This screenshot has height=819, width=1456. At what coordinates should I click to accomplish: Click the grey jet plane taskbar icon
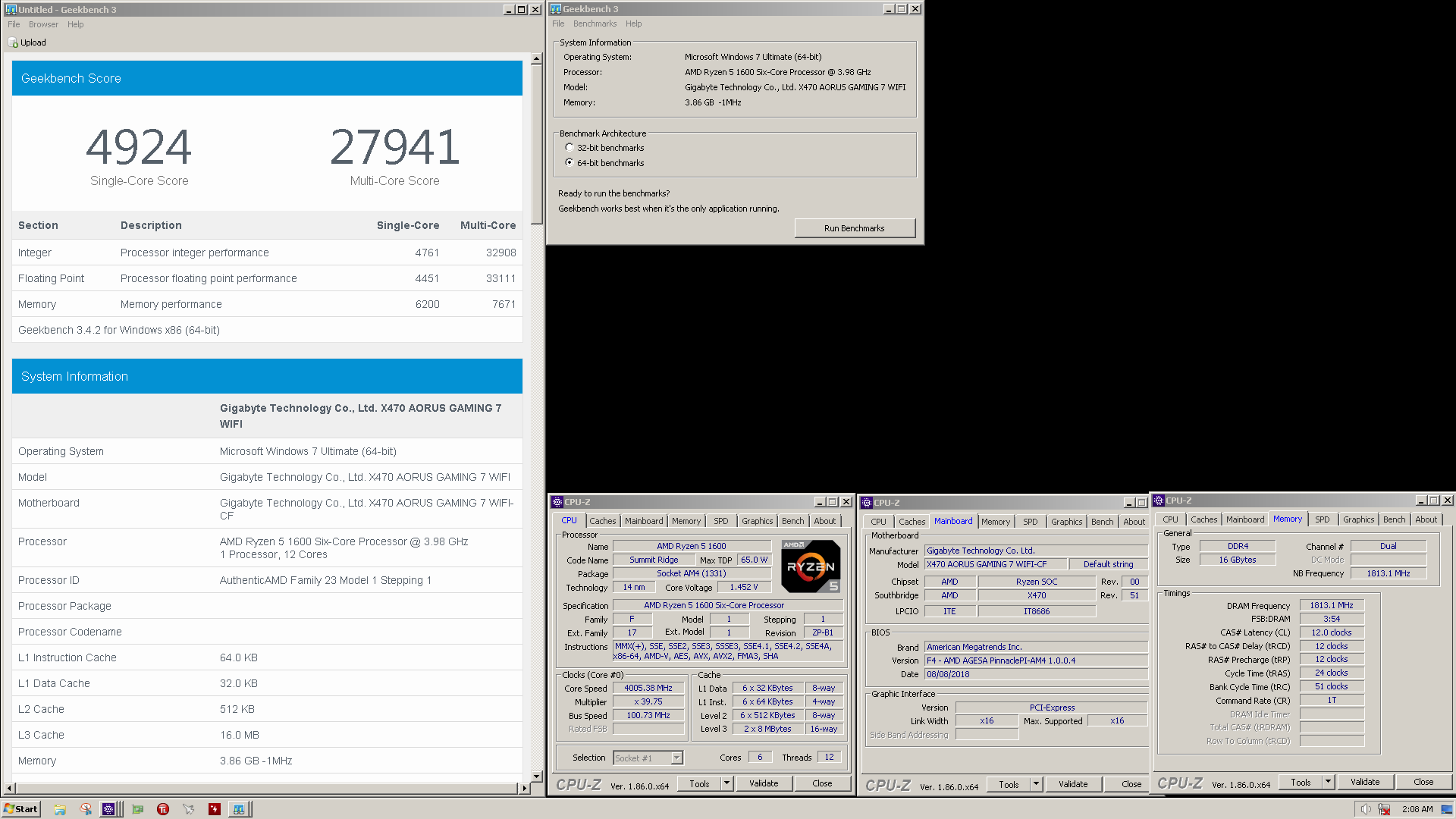pos(189,809)
